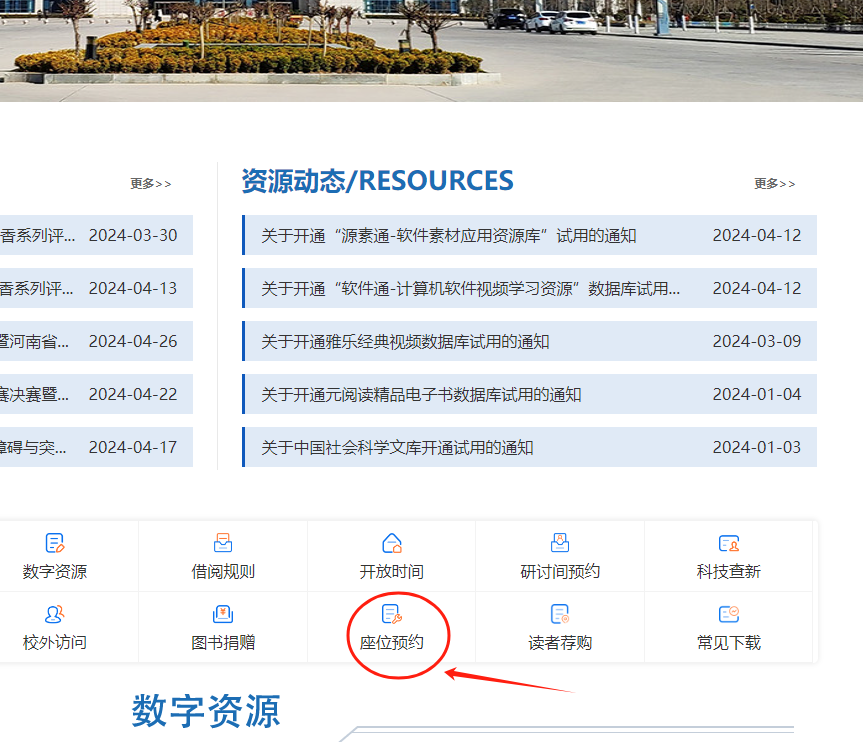Image resolution: width=863 pixels, height=742 pixels.
Task: Click the campus photo banner image
Action: point(431,50)
